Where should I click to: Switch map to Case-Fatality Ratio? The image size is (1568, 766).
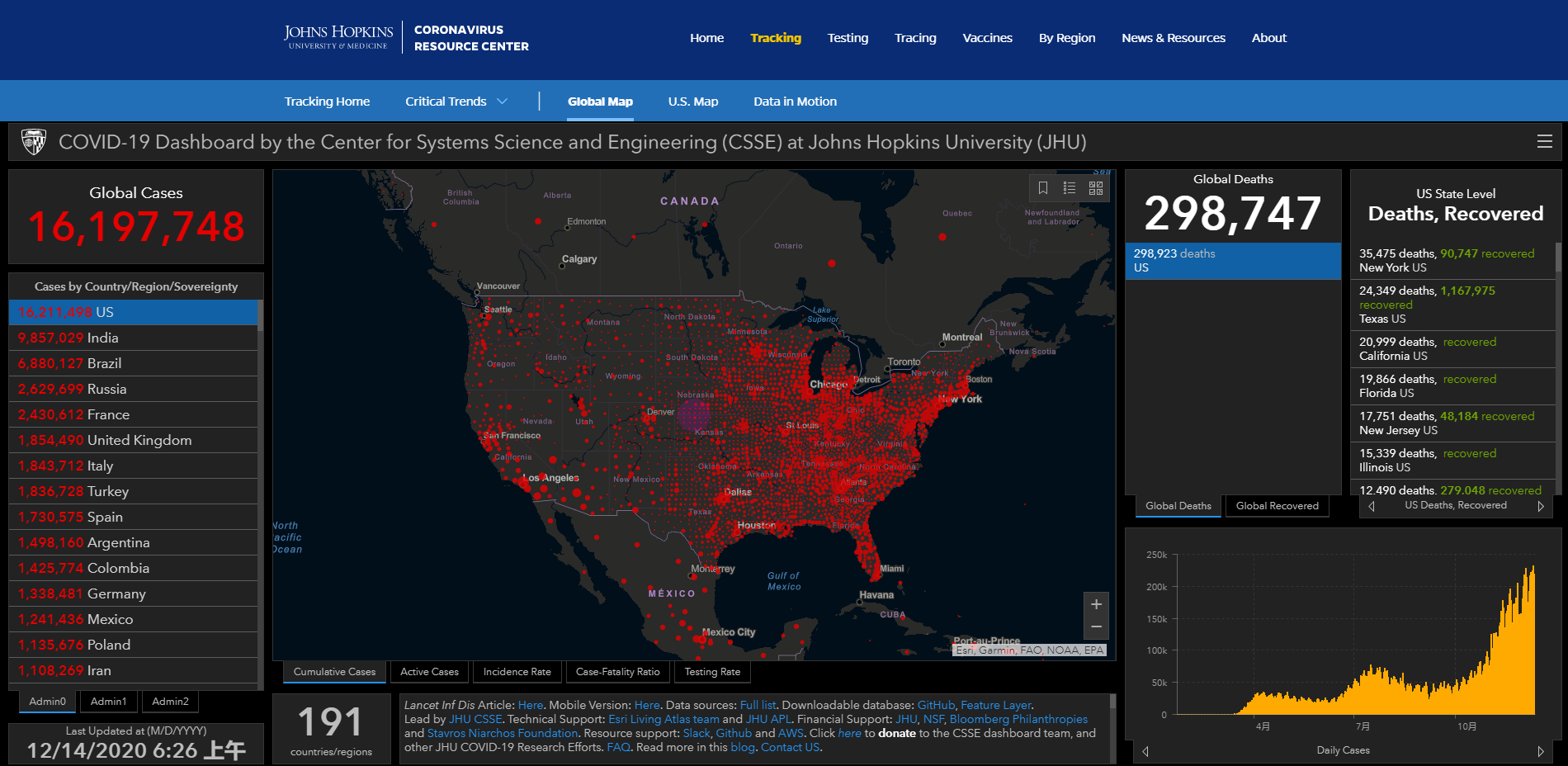617,672
